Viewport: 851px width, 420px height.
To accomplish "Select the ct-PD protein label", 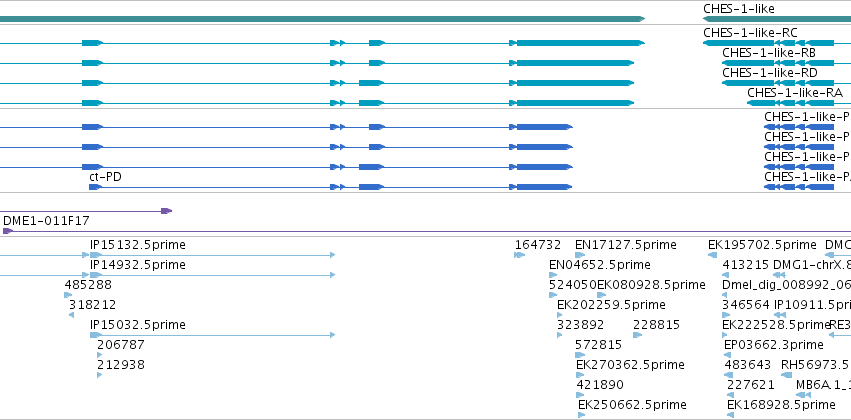I will point(105,176).
